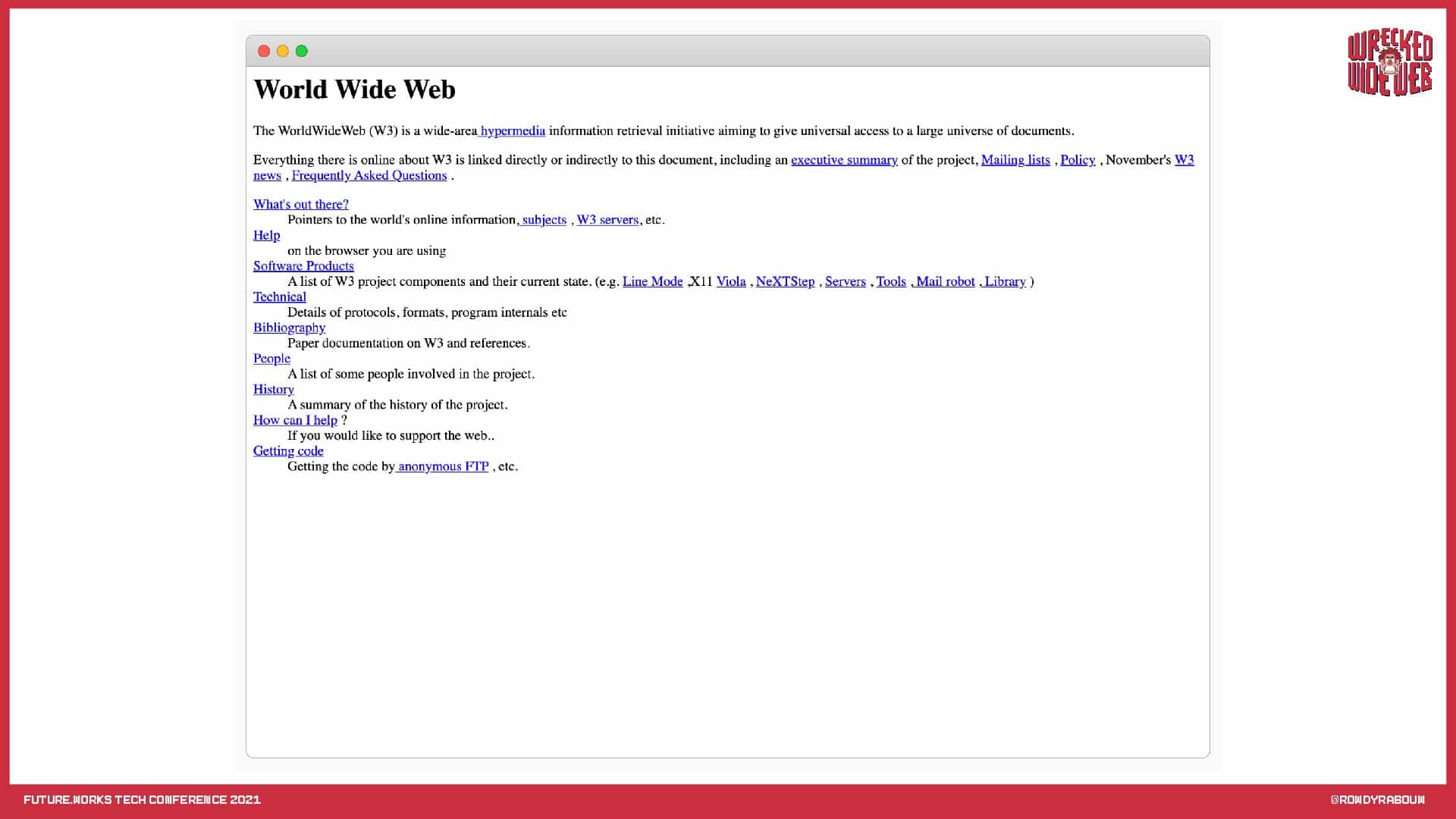Click the Wrecked Wide Web logo
The width and height of the screenshot is (1456, 819).
(x=1389, y=63)
